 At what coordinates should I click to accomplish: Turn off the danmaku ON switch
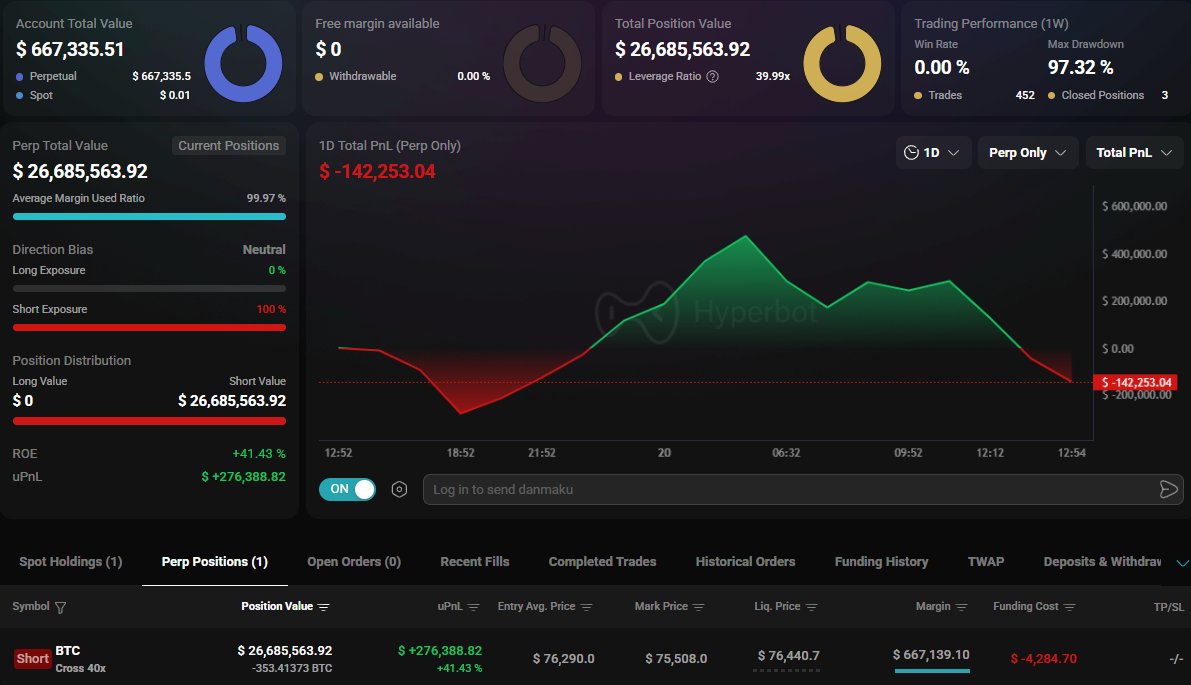[x=347, y=489]
